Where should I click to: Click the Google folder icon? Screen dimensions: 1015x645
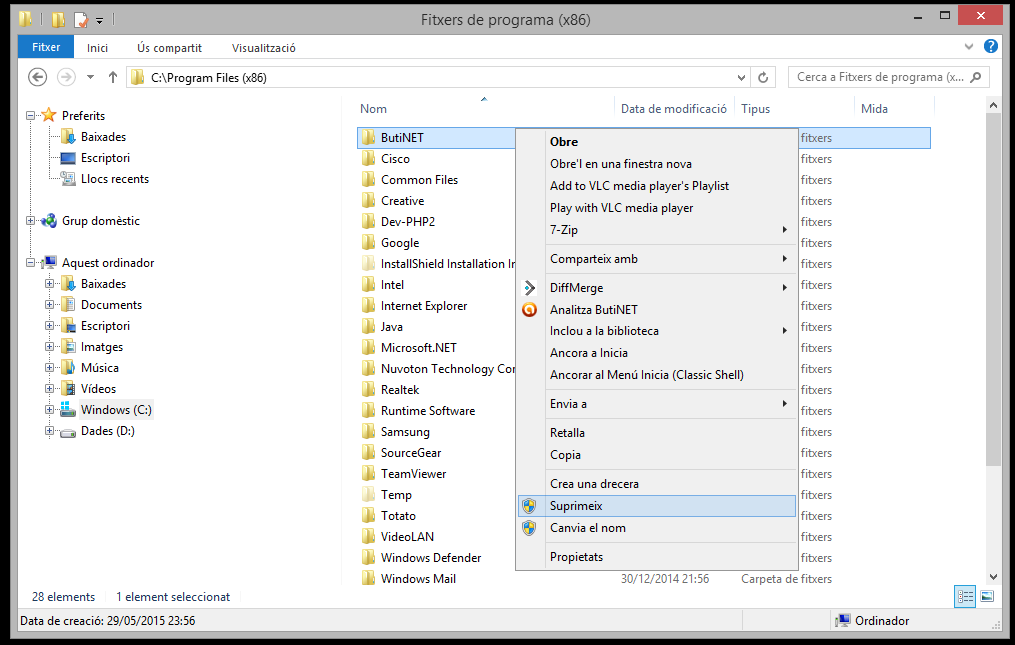tap(368, 243)
